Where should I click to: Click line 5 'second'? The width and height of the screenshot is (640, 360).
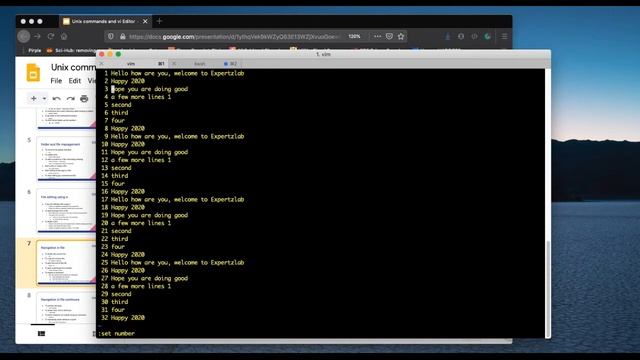[x=121, y=104]
